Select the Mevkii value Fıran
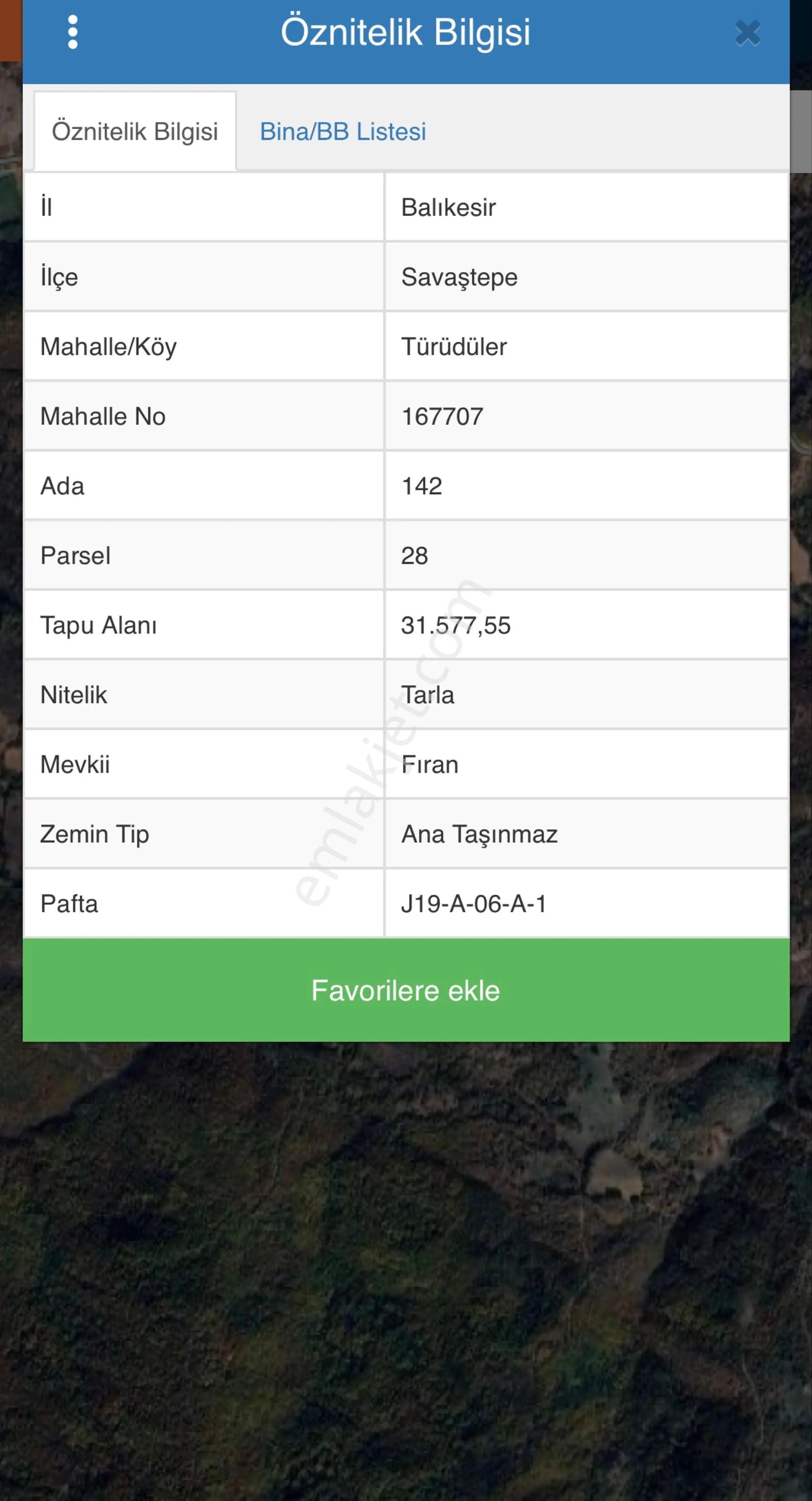 [x=430, y=765]
